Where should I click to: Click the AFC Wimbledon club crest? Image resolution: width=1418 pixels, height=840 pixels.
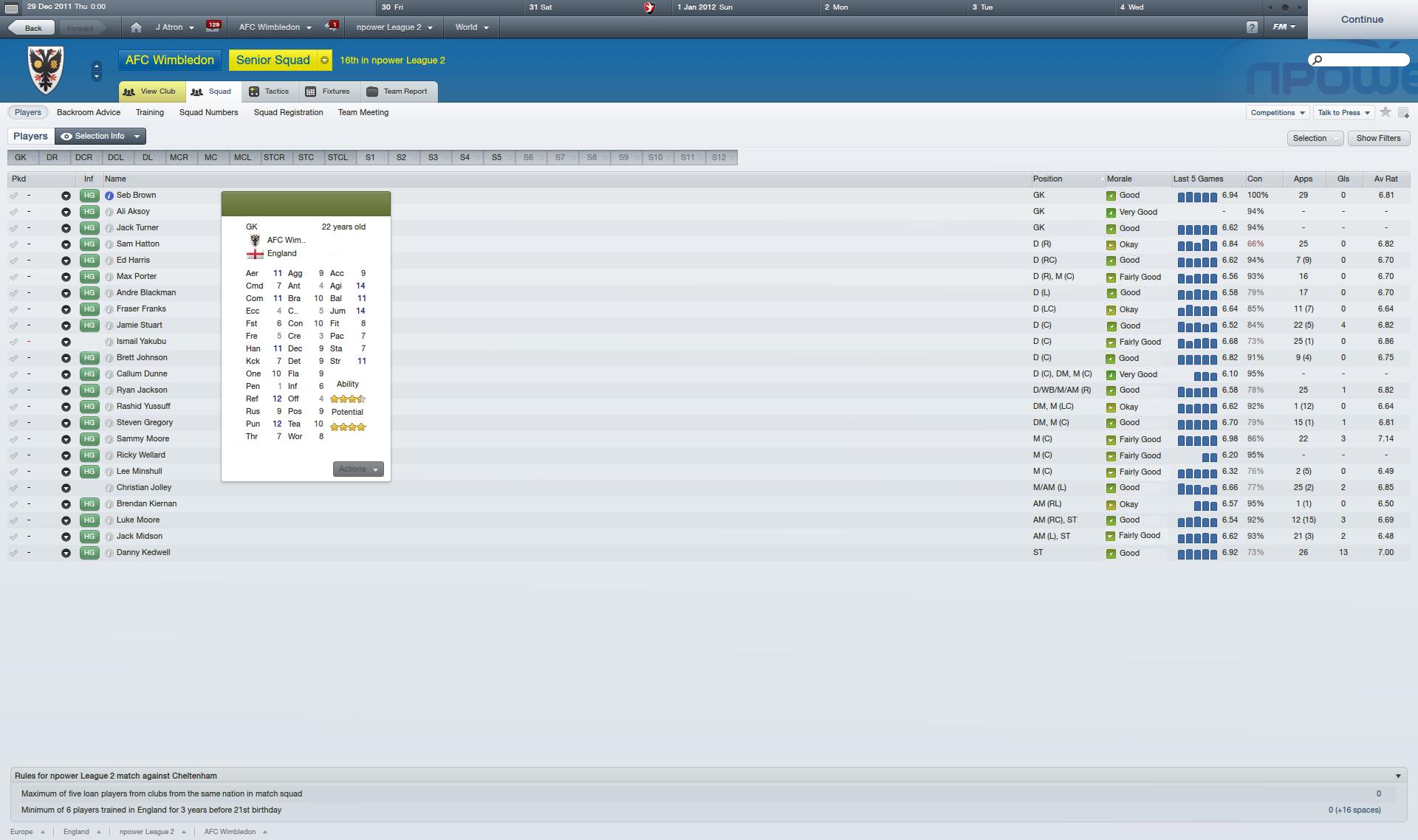[x=46, y=70]
